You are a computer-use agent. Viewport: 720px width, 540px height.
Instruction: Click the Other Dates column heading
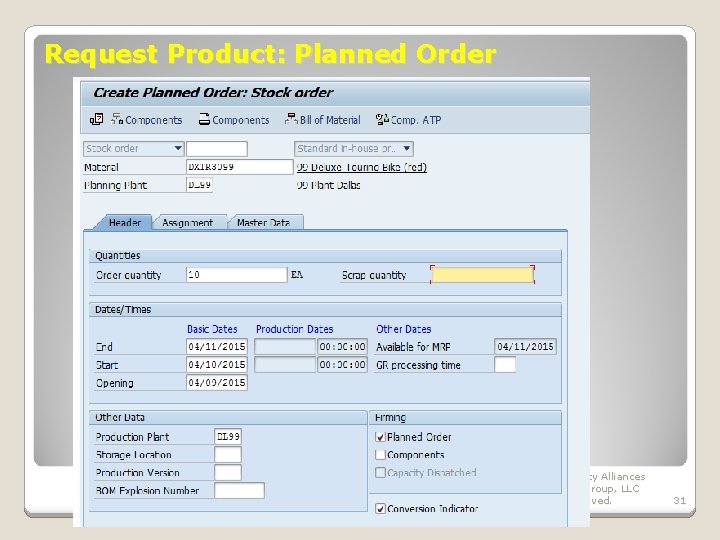pyautogui.click(x=404, y=329)
